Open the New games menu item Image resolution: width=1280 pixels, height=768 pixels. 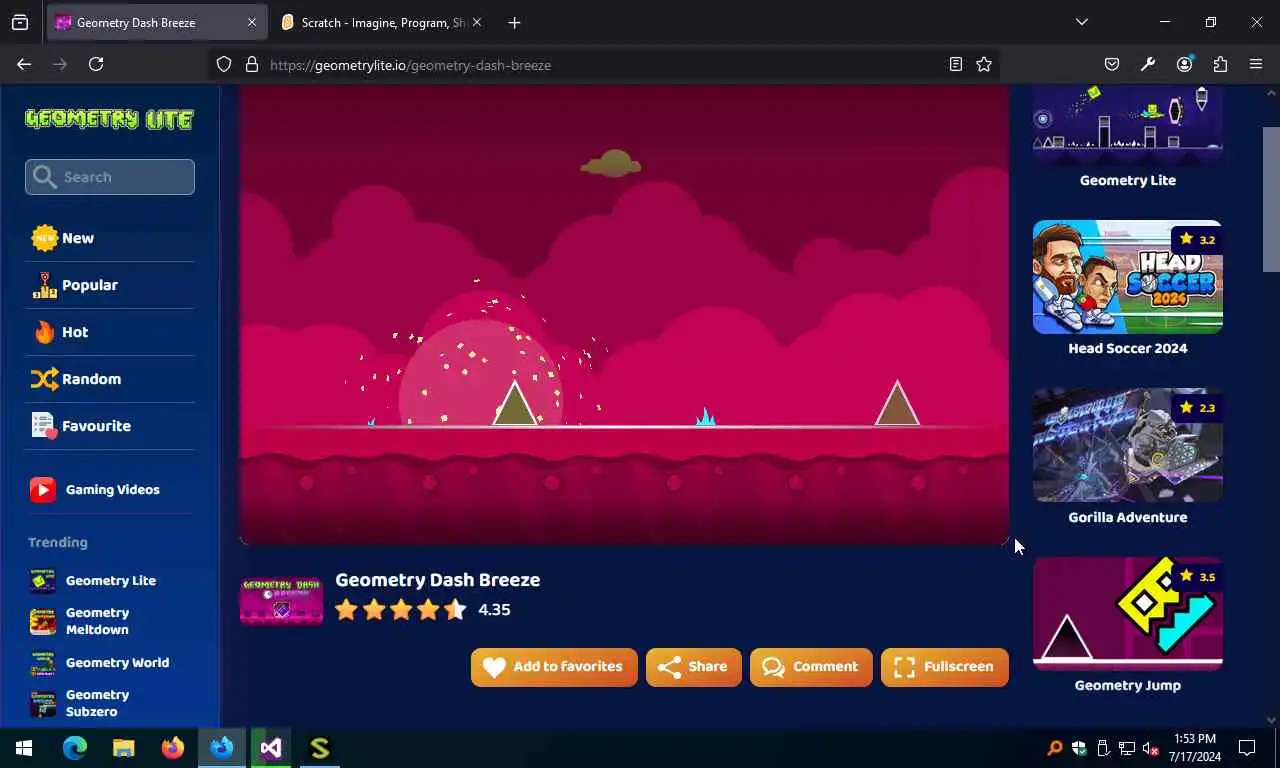(x=110, y=238)
